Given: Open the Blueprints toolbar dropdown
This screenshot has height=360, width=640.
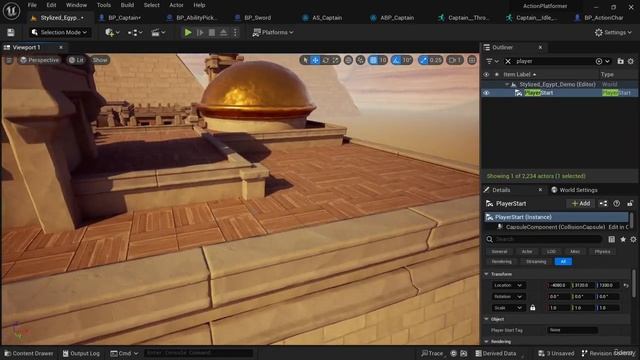Looking at the screenshot, I should tap(135, 32).
